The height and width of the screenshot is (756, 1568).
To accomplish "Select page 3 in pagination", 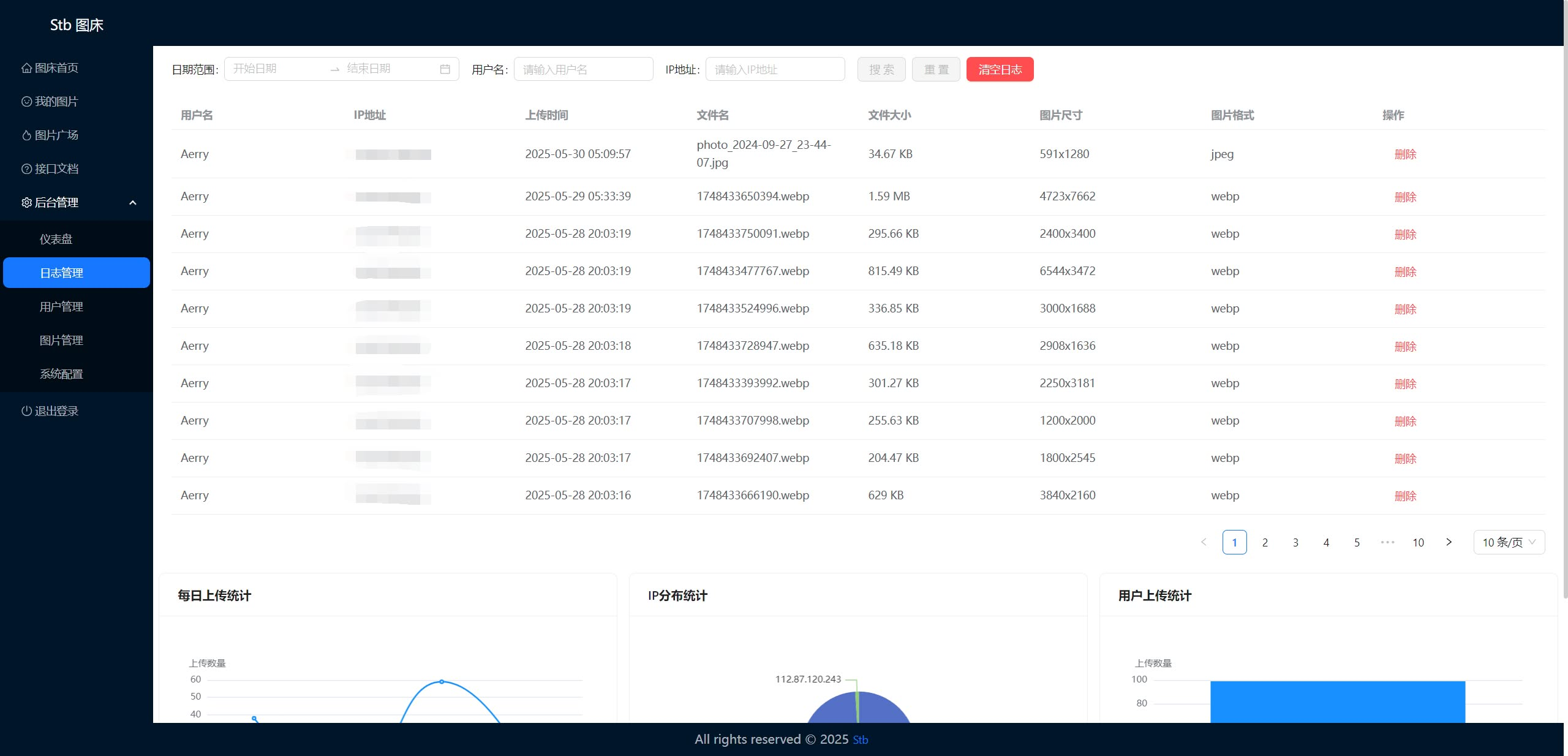I will (x=1295, y=542).
